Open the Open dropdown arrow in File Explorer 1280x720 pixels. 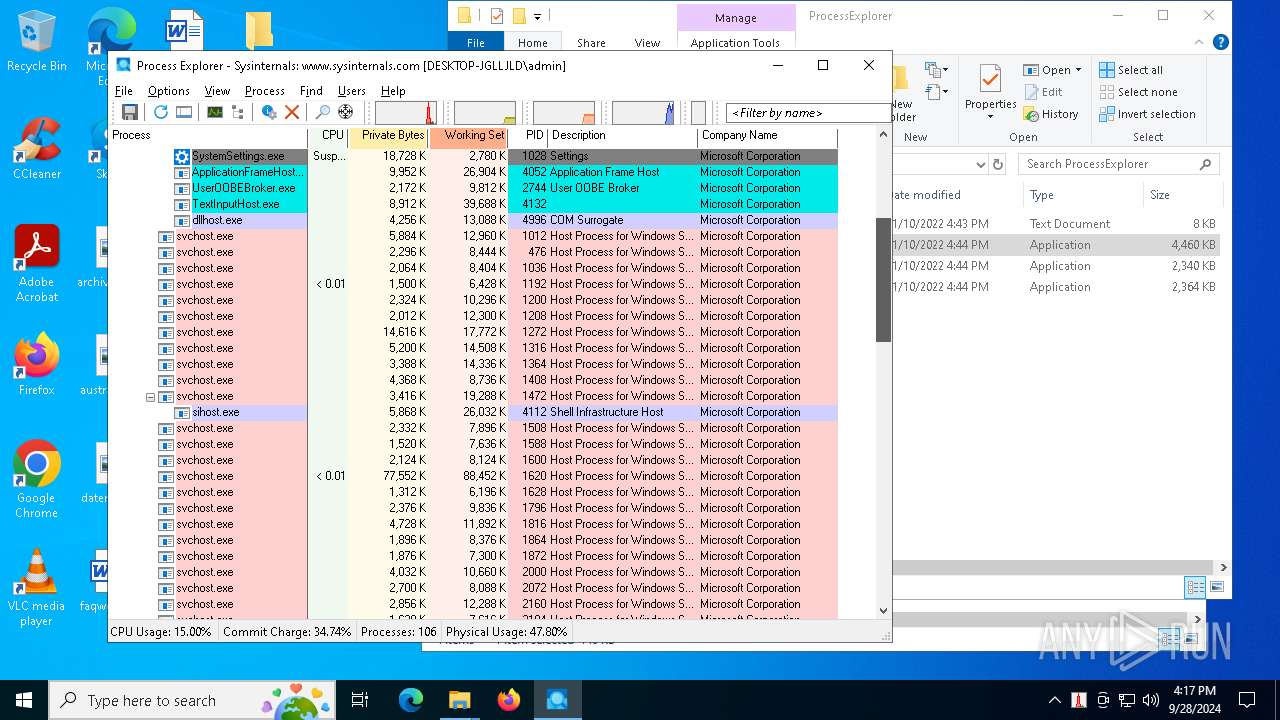click(1078, 70)
